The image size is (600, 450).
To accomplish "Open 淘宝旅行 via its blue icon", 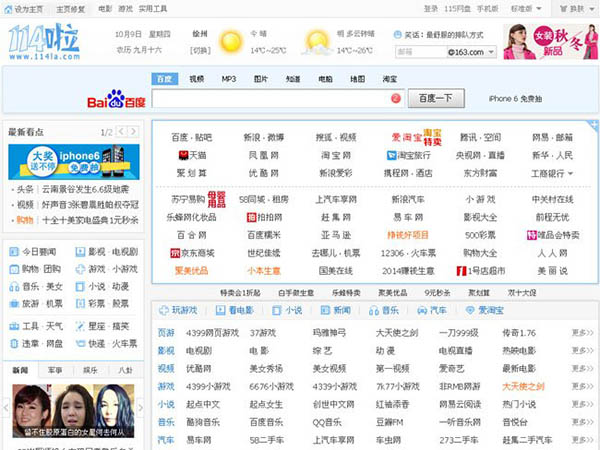I will point(391,155).
